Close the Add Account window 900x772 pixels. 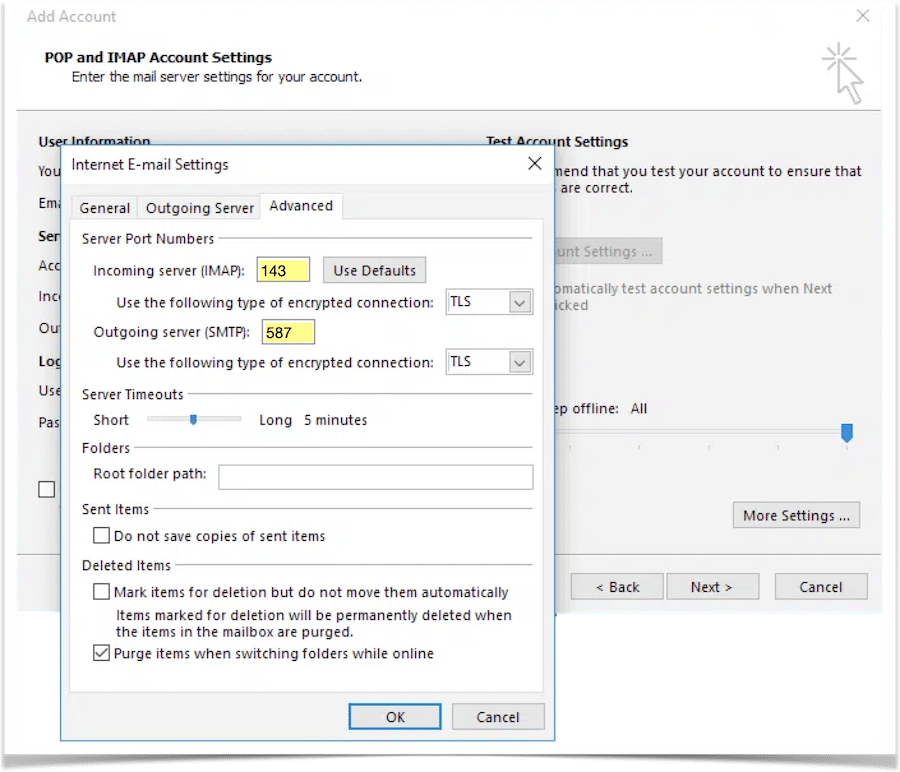(x=863, y=16)
